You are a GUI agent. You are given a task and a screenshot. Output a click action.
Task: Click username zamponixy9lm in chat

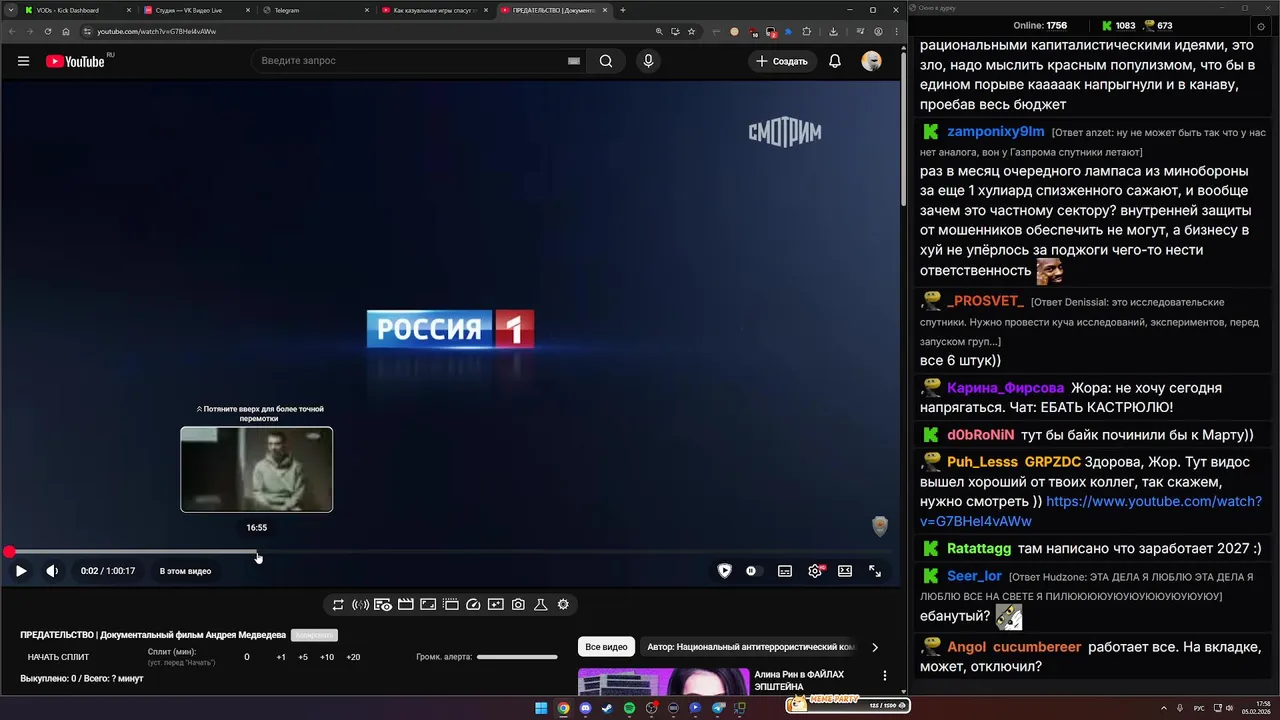[996, 131]
